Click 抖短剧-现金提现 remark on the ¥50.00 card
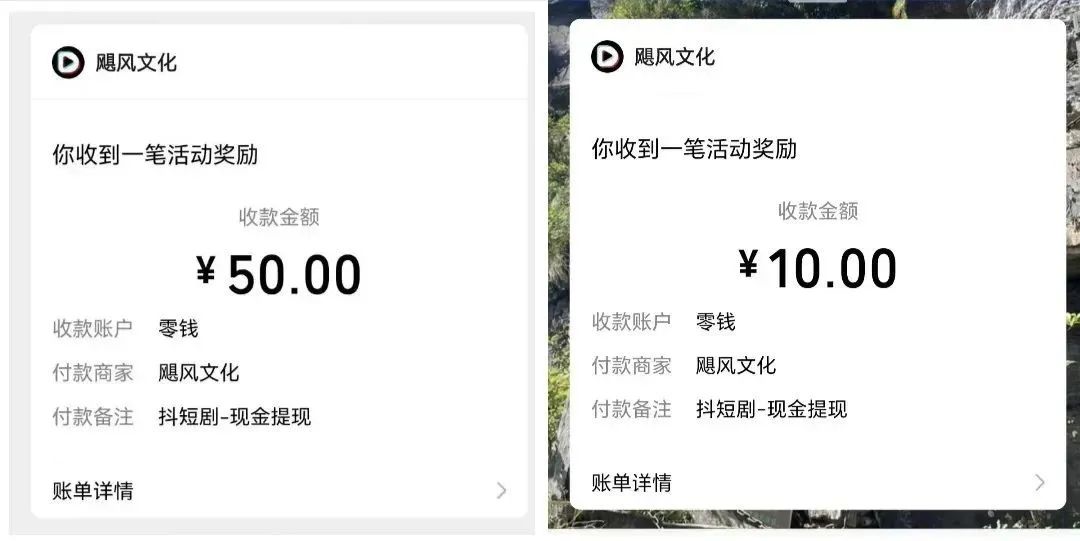The height and width of the screenshot is (541, 1080). [x=235, y=416]
